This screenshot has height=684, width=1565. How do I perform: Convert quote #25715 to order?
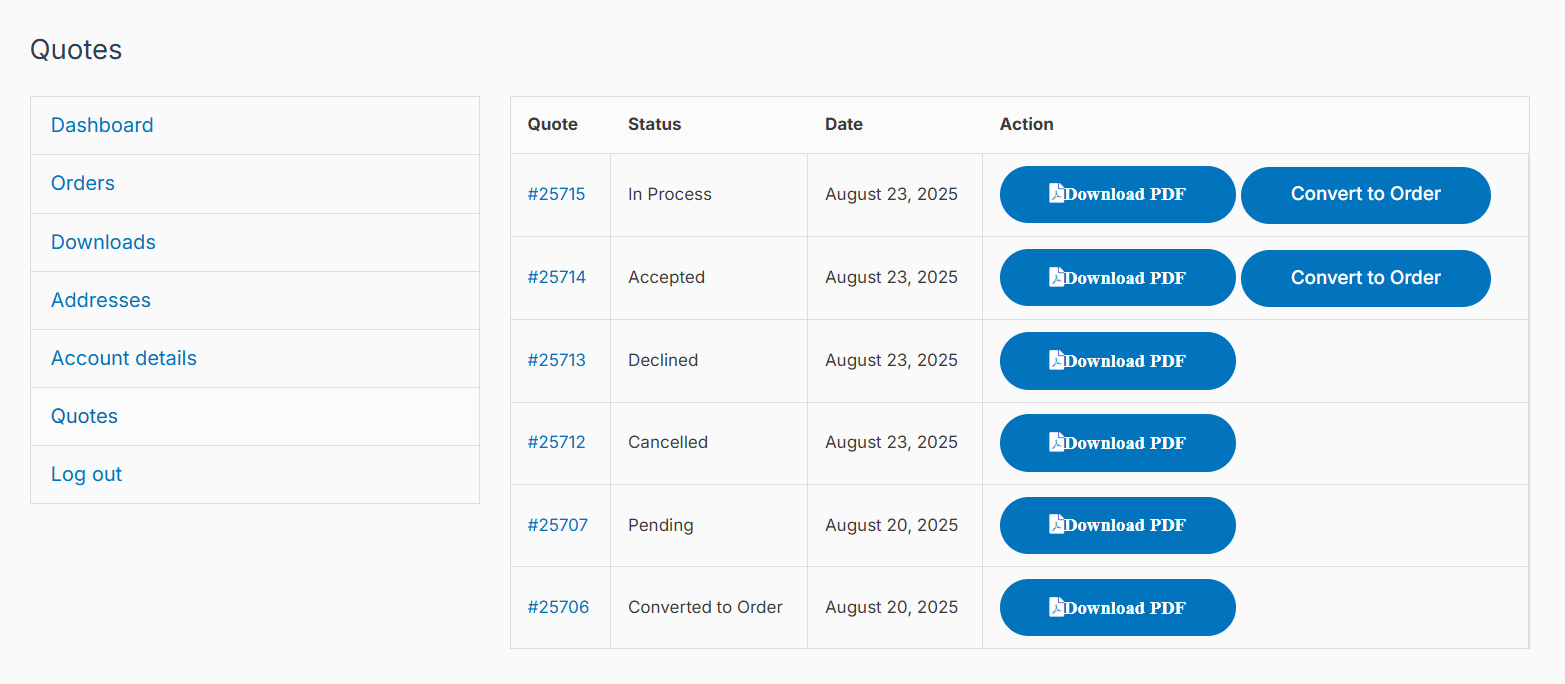[1365, 194]
